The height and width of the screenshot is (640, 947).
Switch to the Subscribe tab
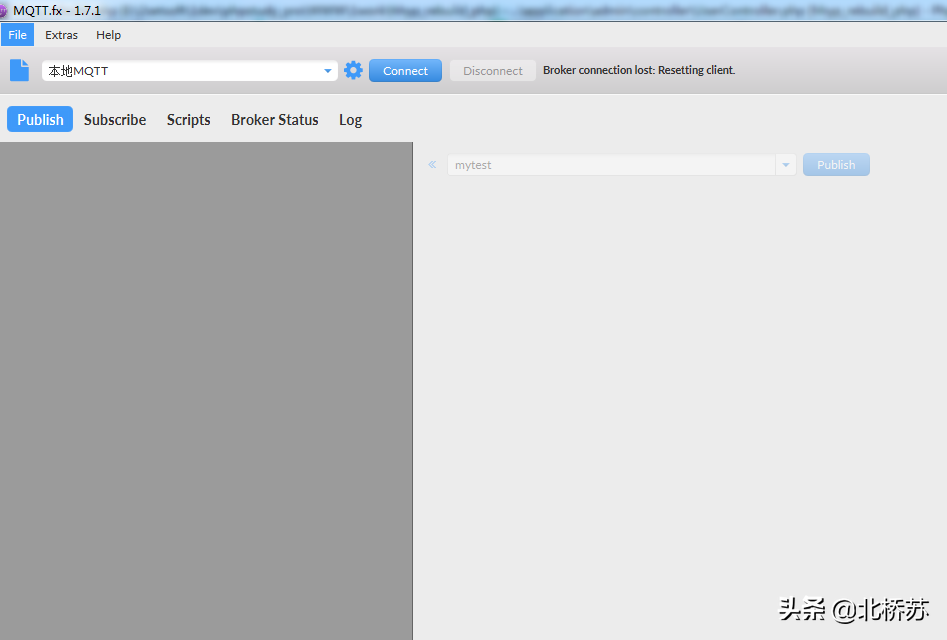click(x=115, y=120)
